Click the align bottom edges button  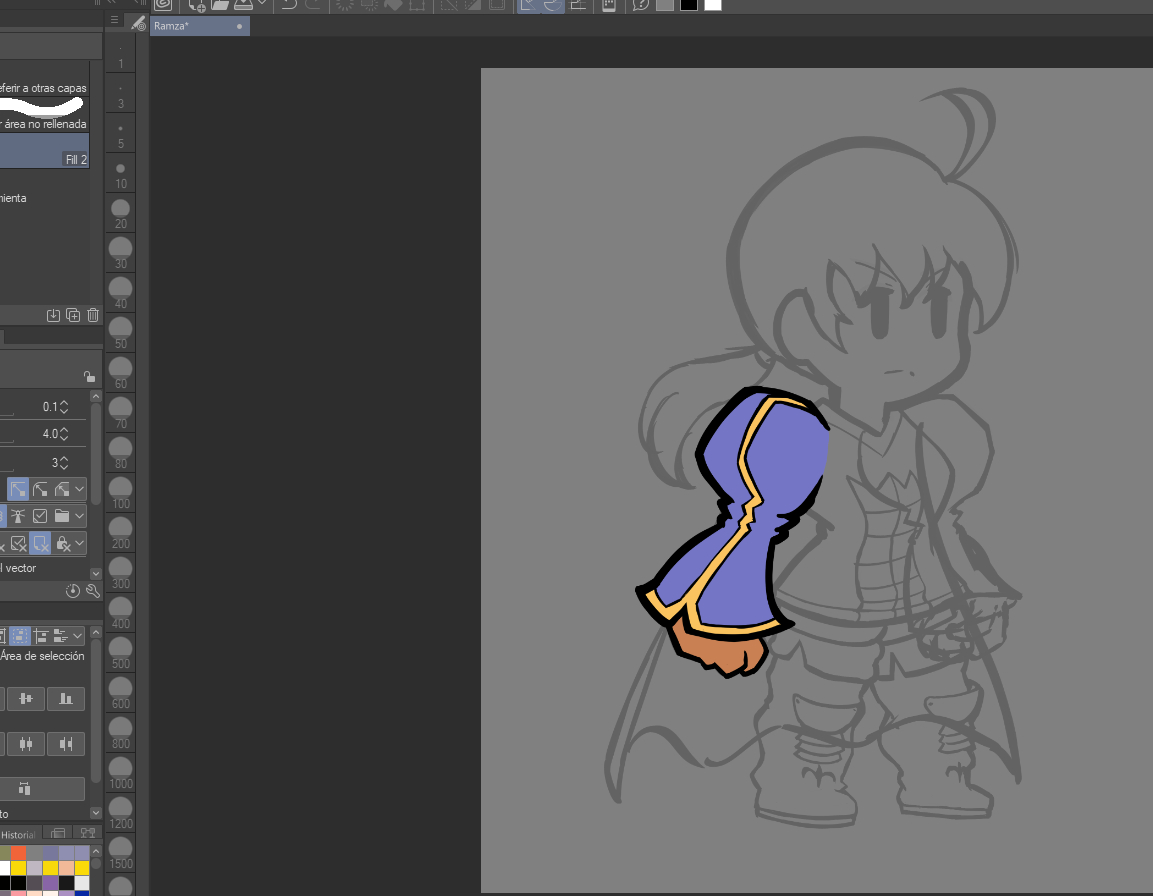click(x=66, y=698)
